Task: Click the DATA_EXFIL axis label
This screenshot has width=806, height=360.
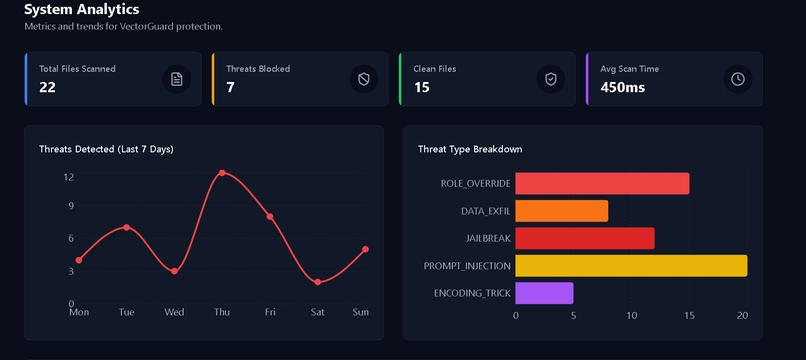Action: point(486,211)
